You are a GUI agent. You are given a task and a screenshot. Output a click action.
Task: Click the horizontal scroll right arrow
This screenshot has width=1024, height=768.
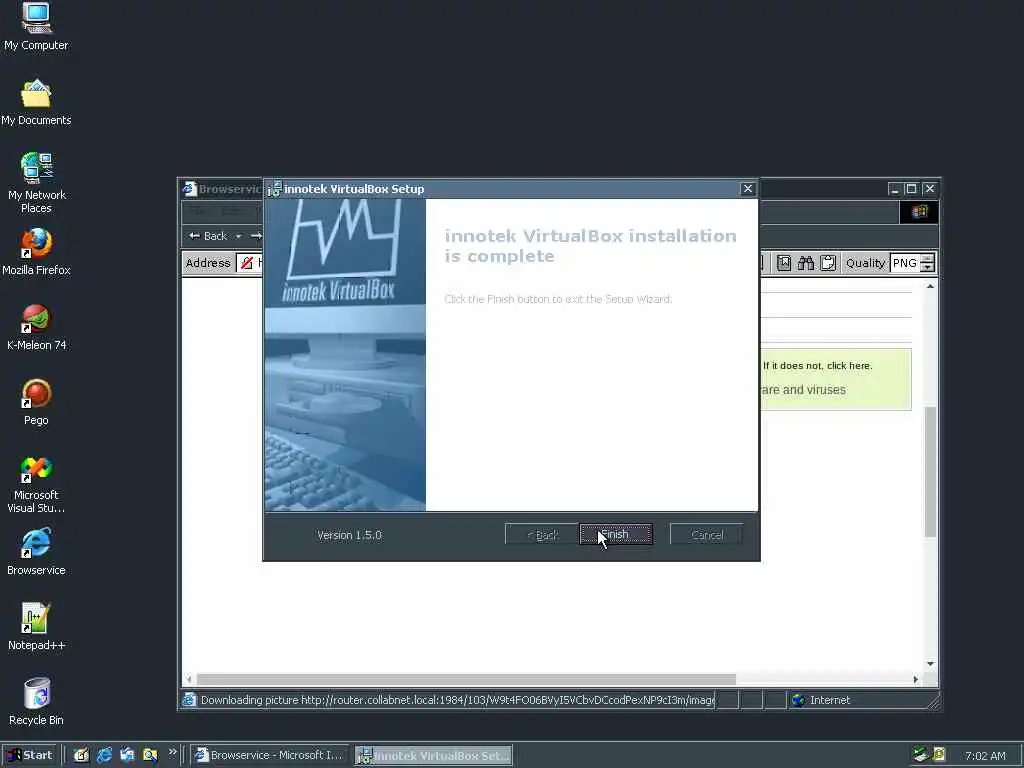pos(916,679)
